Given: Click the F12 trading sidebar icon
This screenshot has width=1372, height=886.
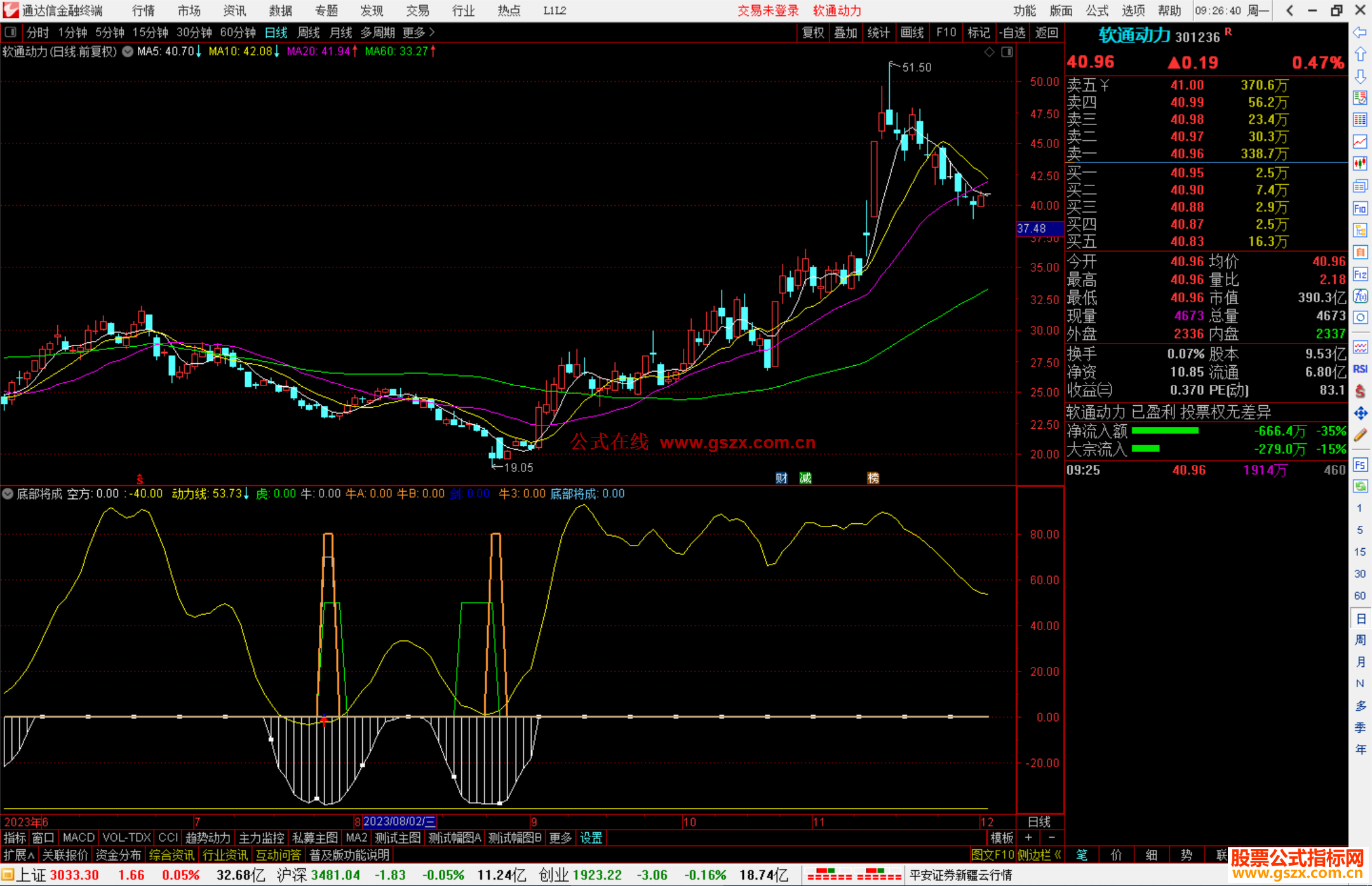Looking at the screenshot, I should [x=1360, y=274].
